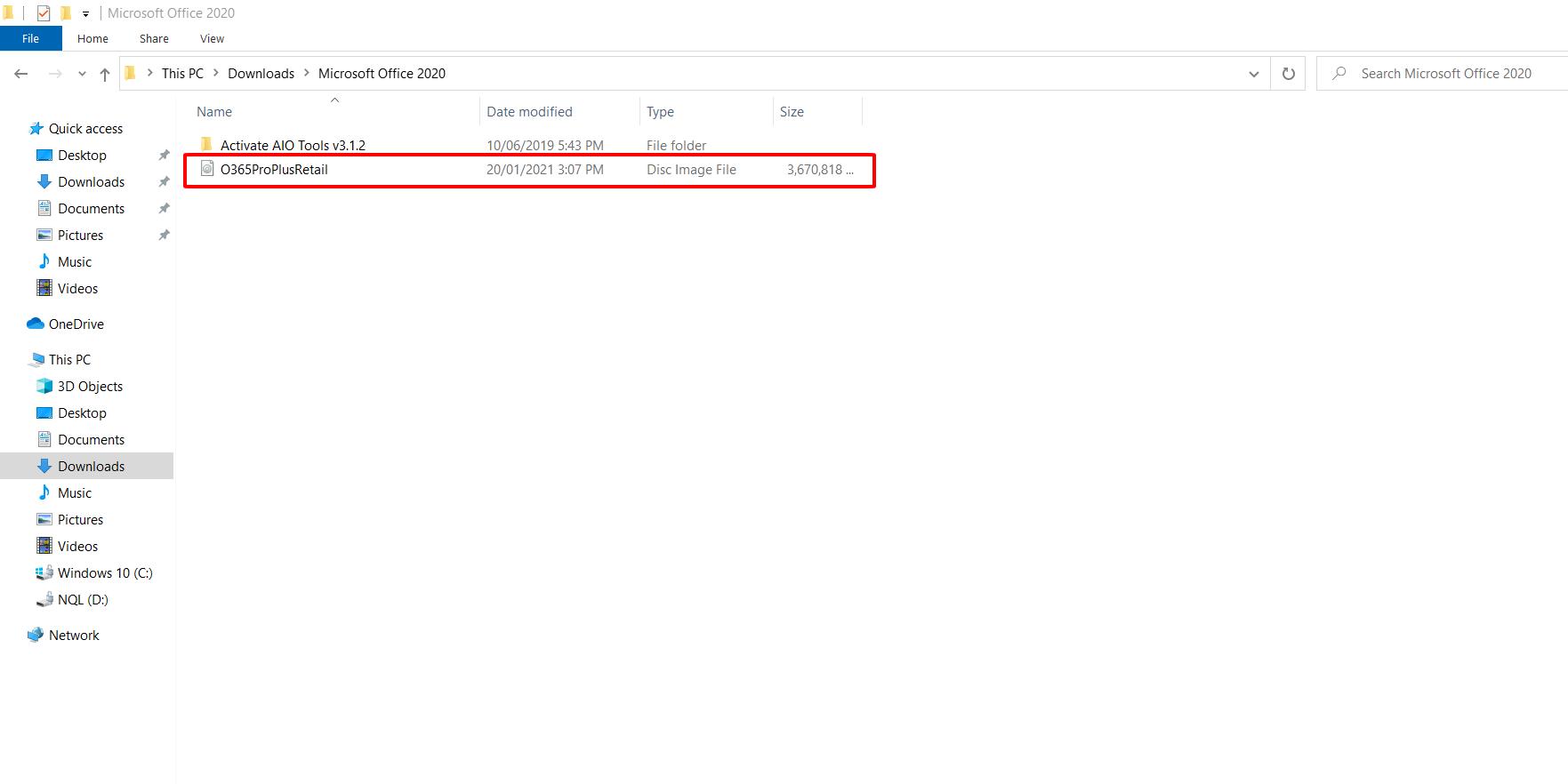Open the Customize Quick Access Toolbar dropdown

(x=85, y=14)
